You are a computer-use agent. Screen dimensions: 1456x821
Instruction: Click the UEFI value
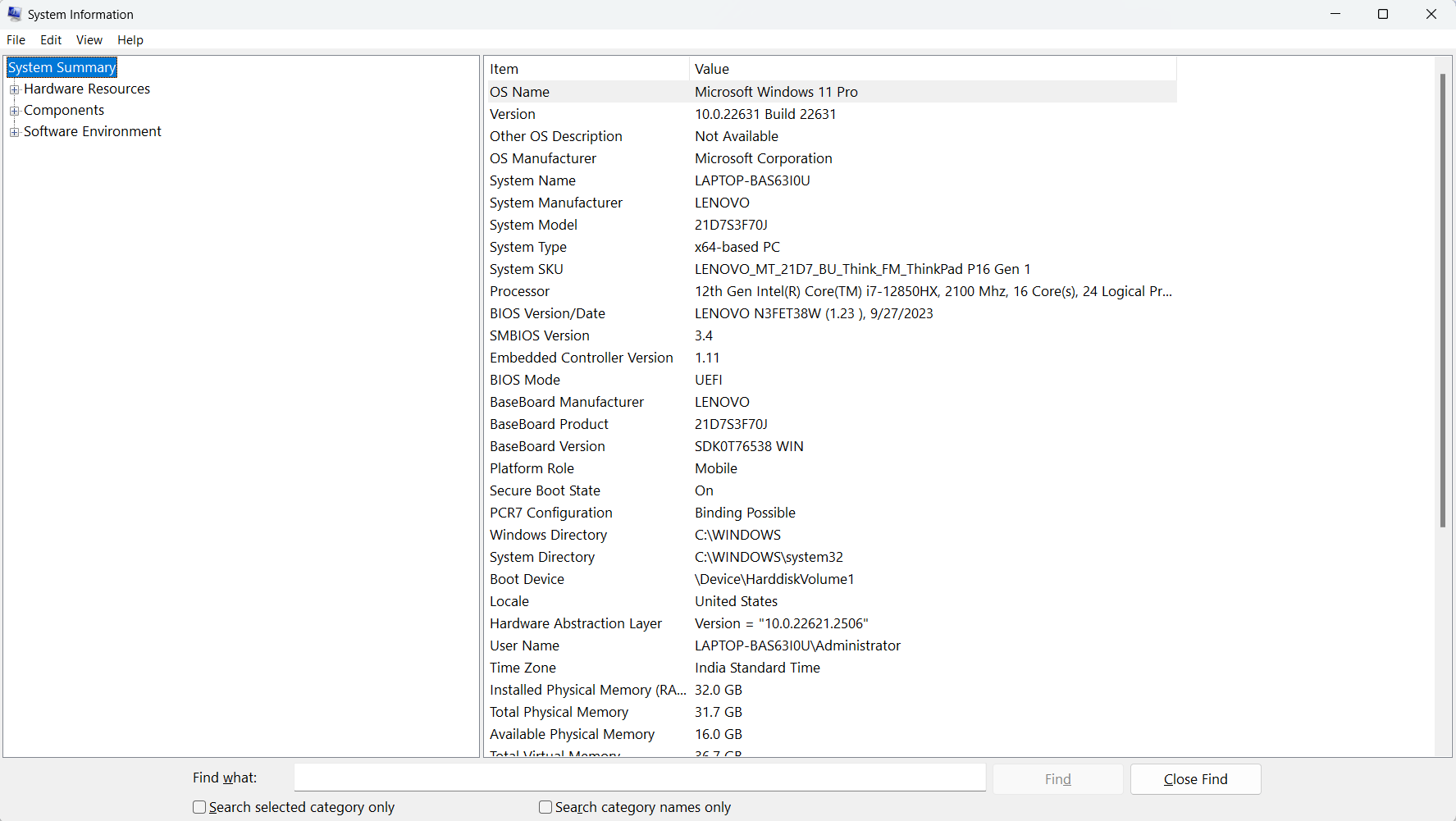click(709, 380)
